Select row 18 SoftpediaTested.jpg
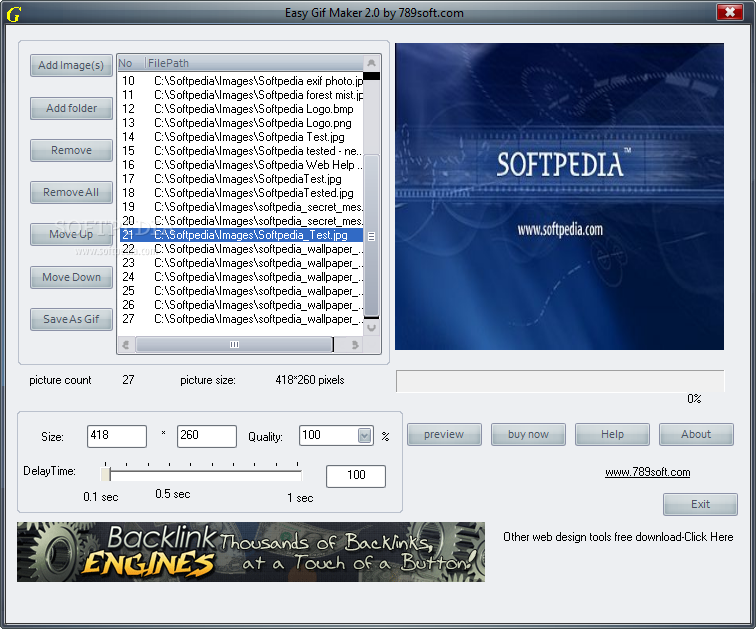The height and width of the screenshot is (629, 756). coord(241,193)
